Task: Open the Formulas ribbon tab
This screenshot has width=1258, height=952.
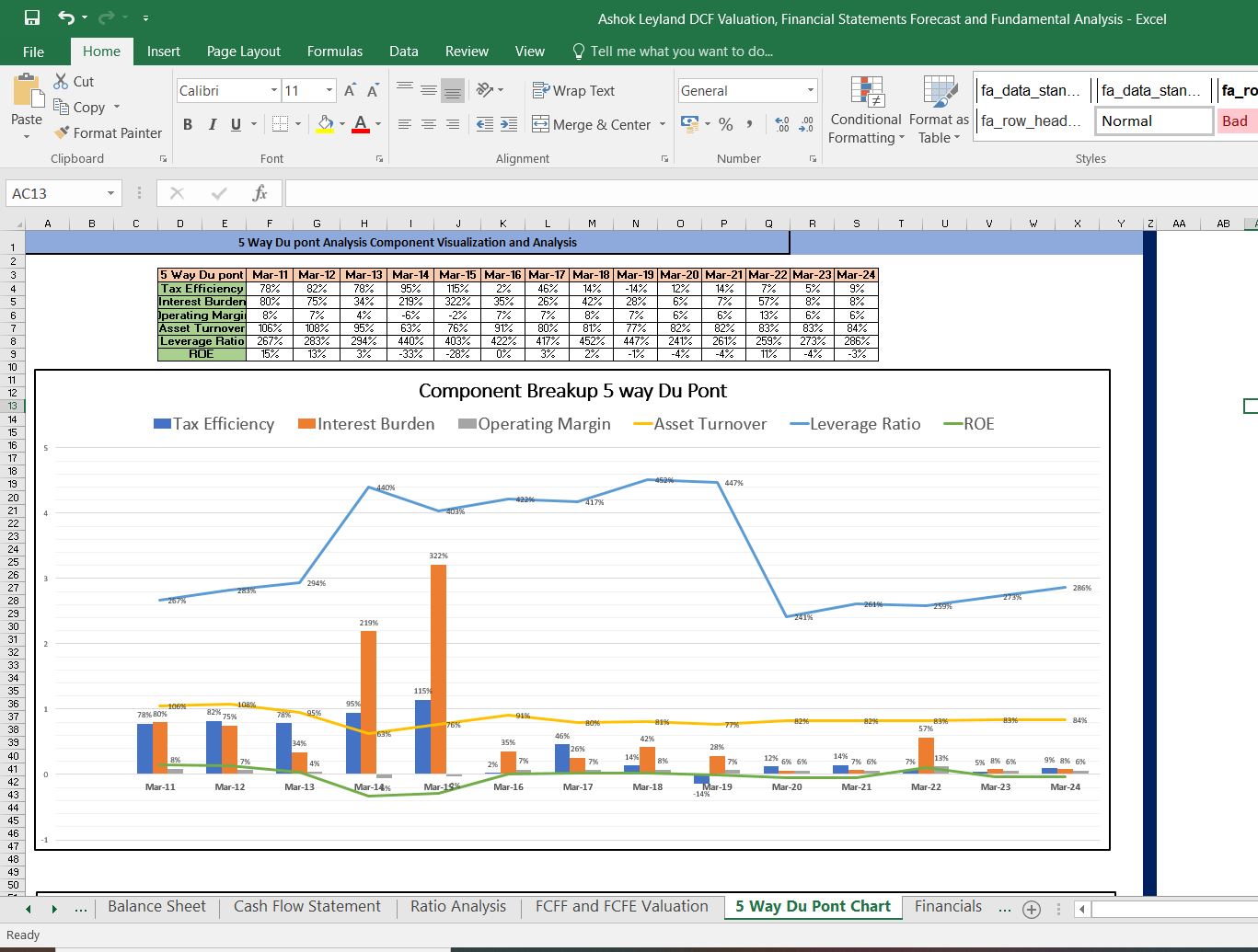Action: click(x=335, y=52)
